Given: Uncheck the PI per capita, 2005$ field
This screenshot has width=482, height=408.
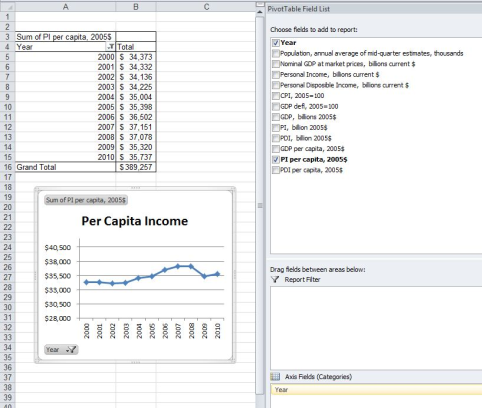Looking at the screenshot, I should [x=276, y=160].
